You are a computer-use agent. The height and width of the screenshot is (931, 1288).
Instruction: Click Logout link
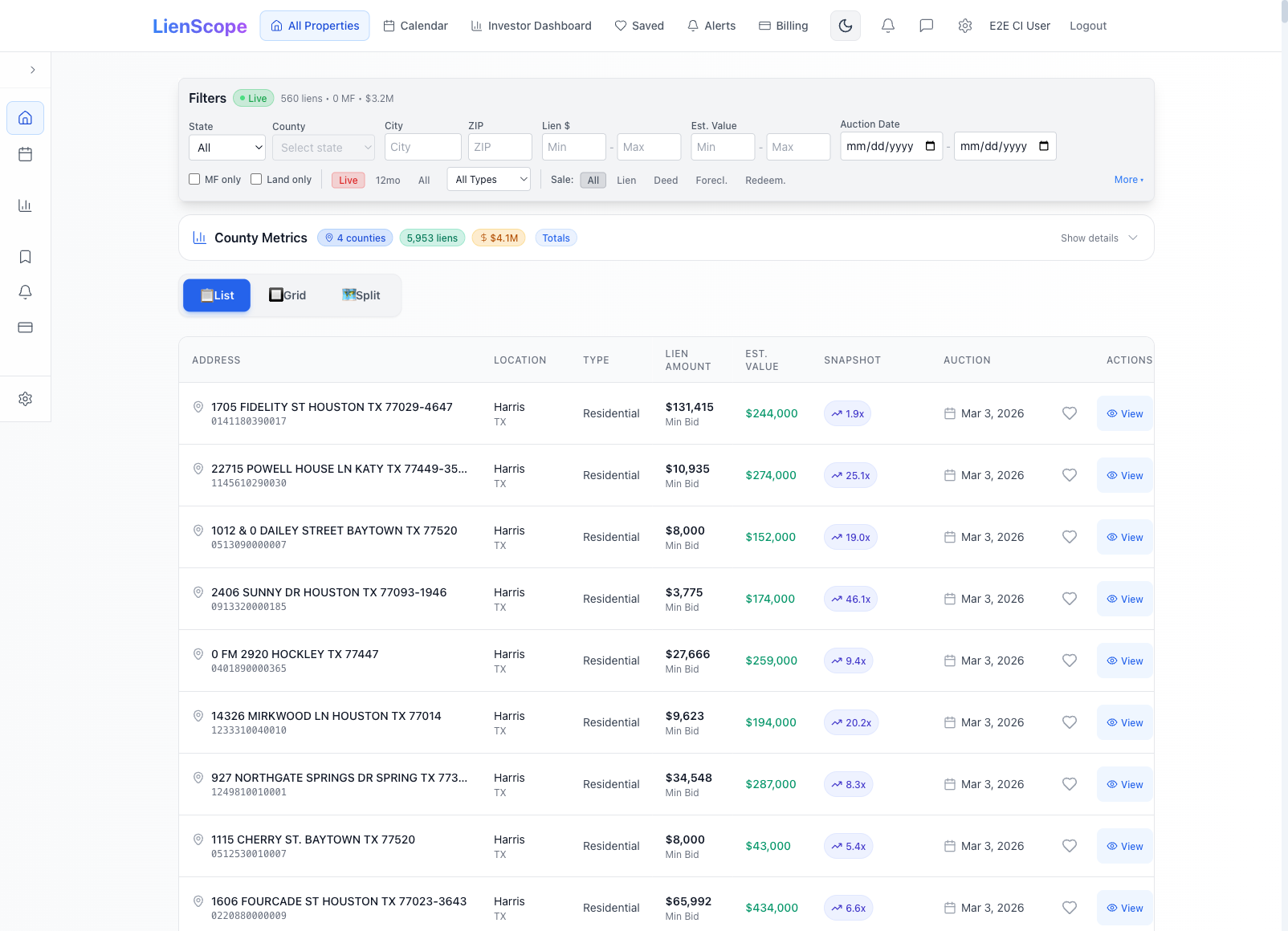click(x=1088, y=26)
